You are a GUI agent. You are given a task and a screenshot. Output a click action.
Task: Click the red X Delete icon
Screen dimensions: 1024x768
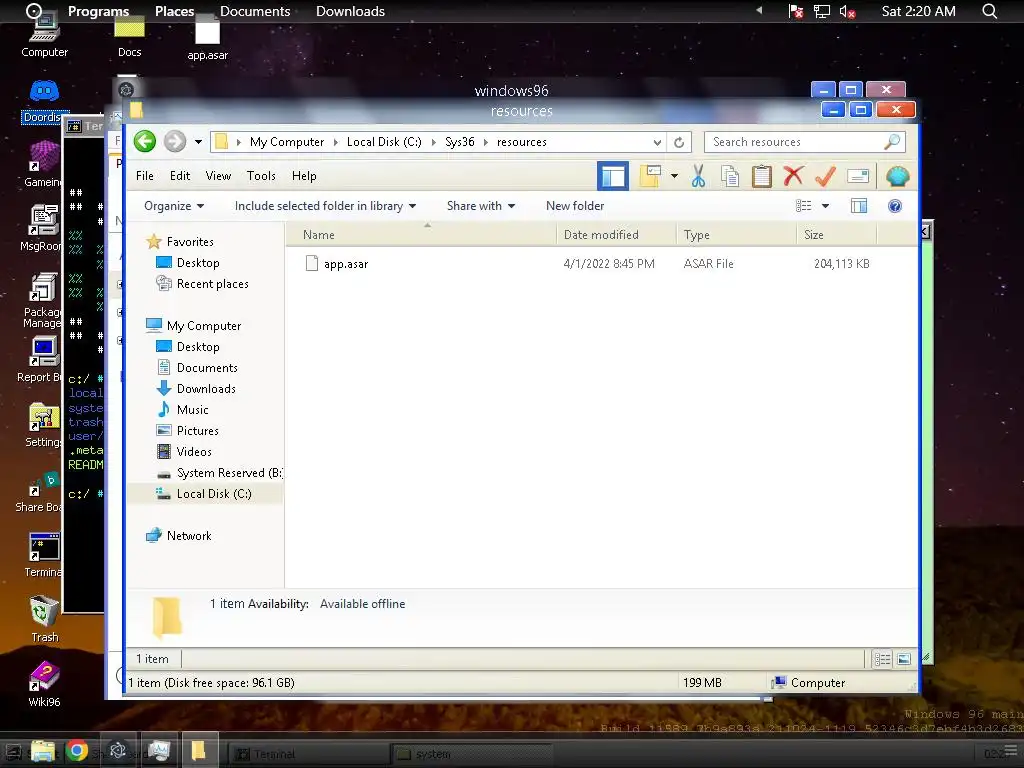click(793, 176)
